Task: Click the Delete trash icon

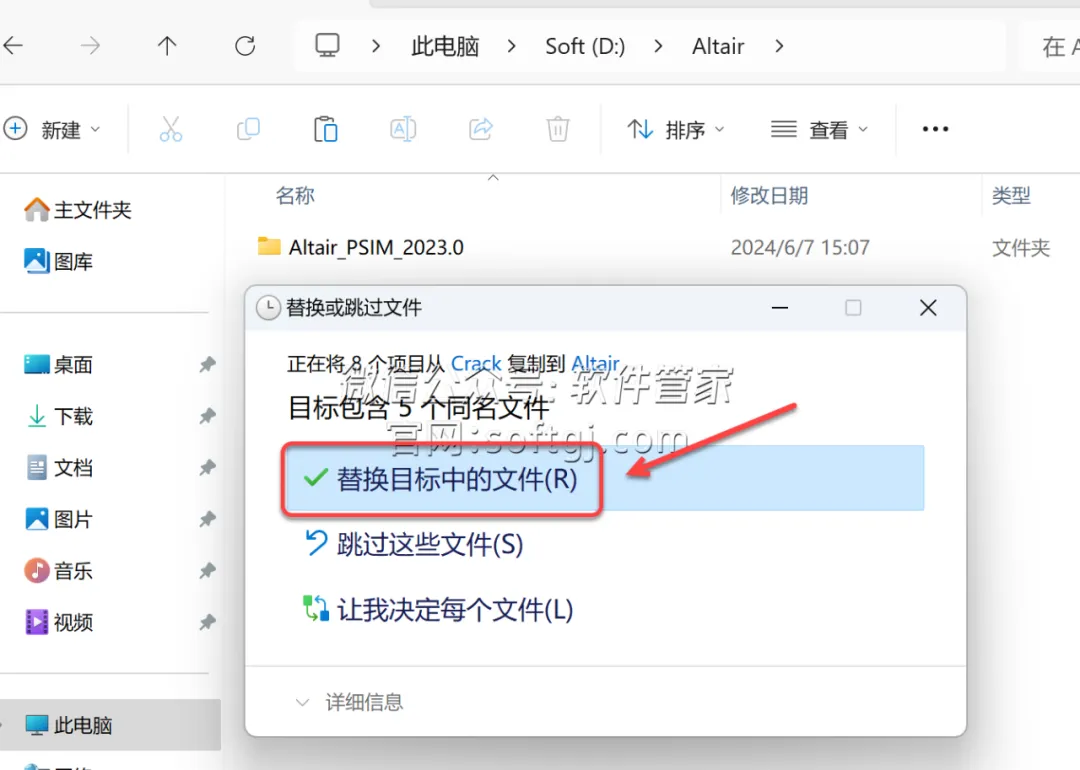Action: click(x=558, y=129)
